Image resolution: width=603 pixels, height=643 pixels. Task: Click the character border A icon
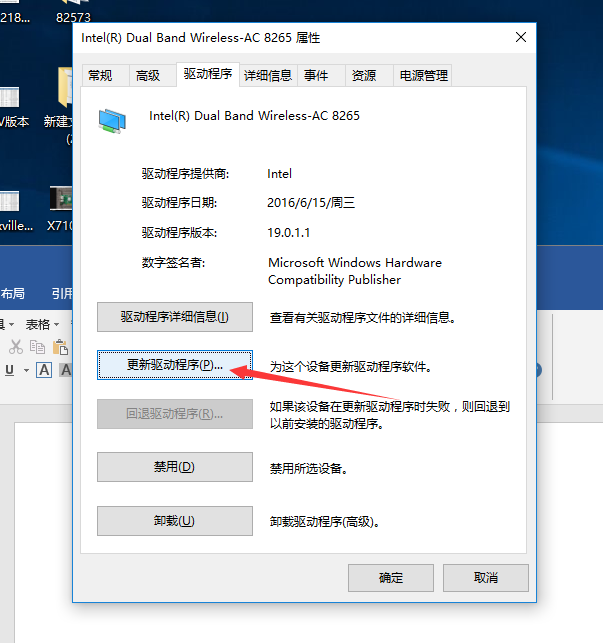click(44, 370)
